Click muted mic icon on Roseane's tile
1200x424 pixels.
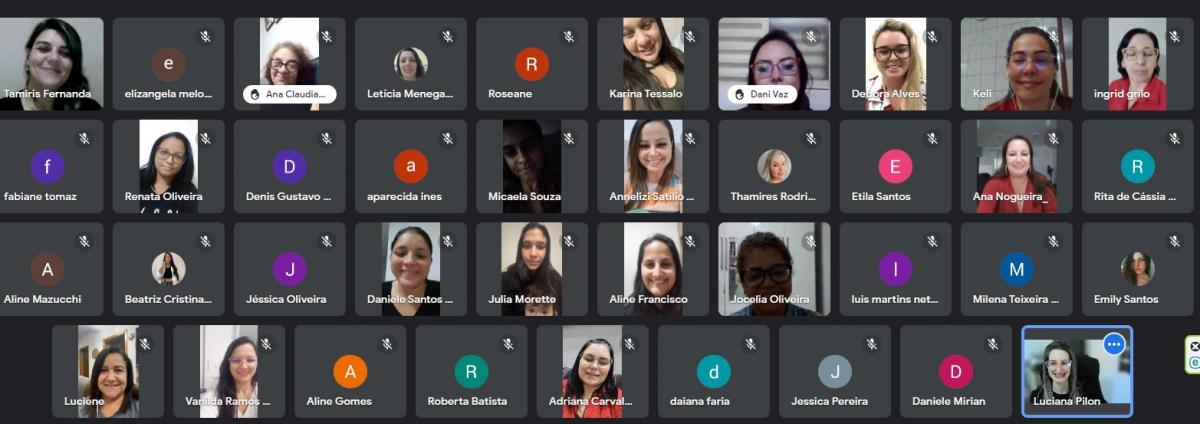[x=569, y=37]
